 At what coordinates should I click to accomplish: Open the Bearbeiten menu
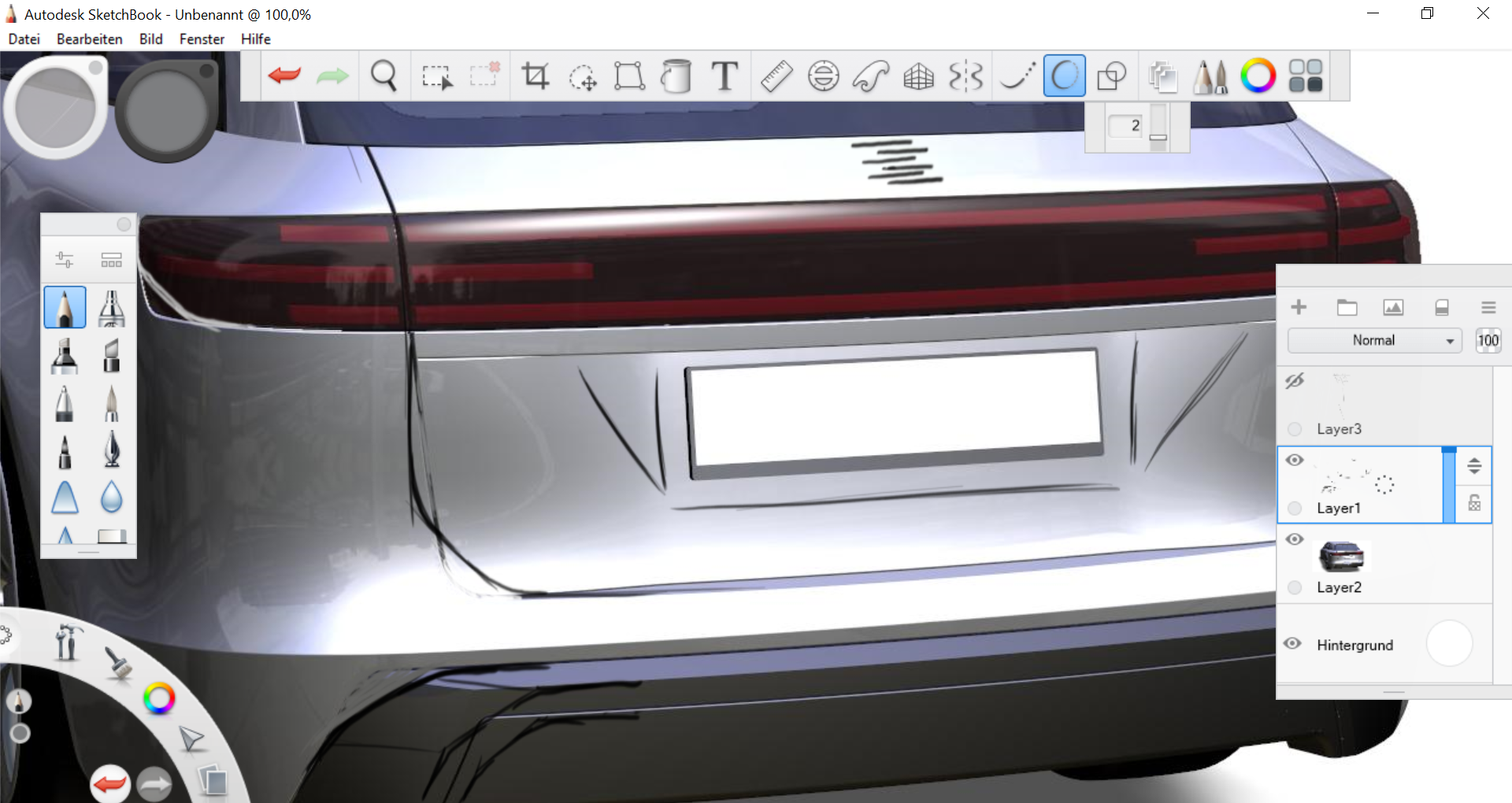coord(89,39)
